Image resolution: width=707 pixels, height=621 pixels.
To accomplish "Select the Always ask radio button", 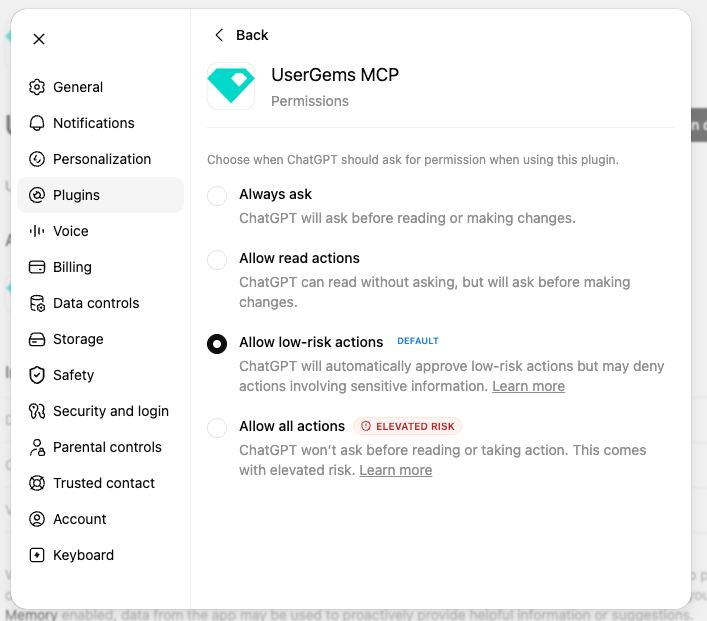I will 217,196.
